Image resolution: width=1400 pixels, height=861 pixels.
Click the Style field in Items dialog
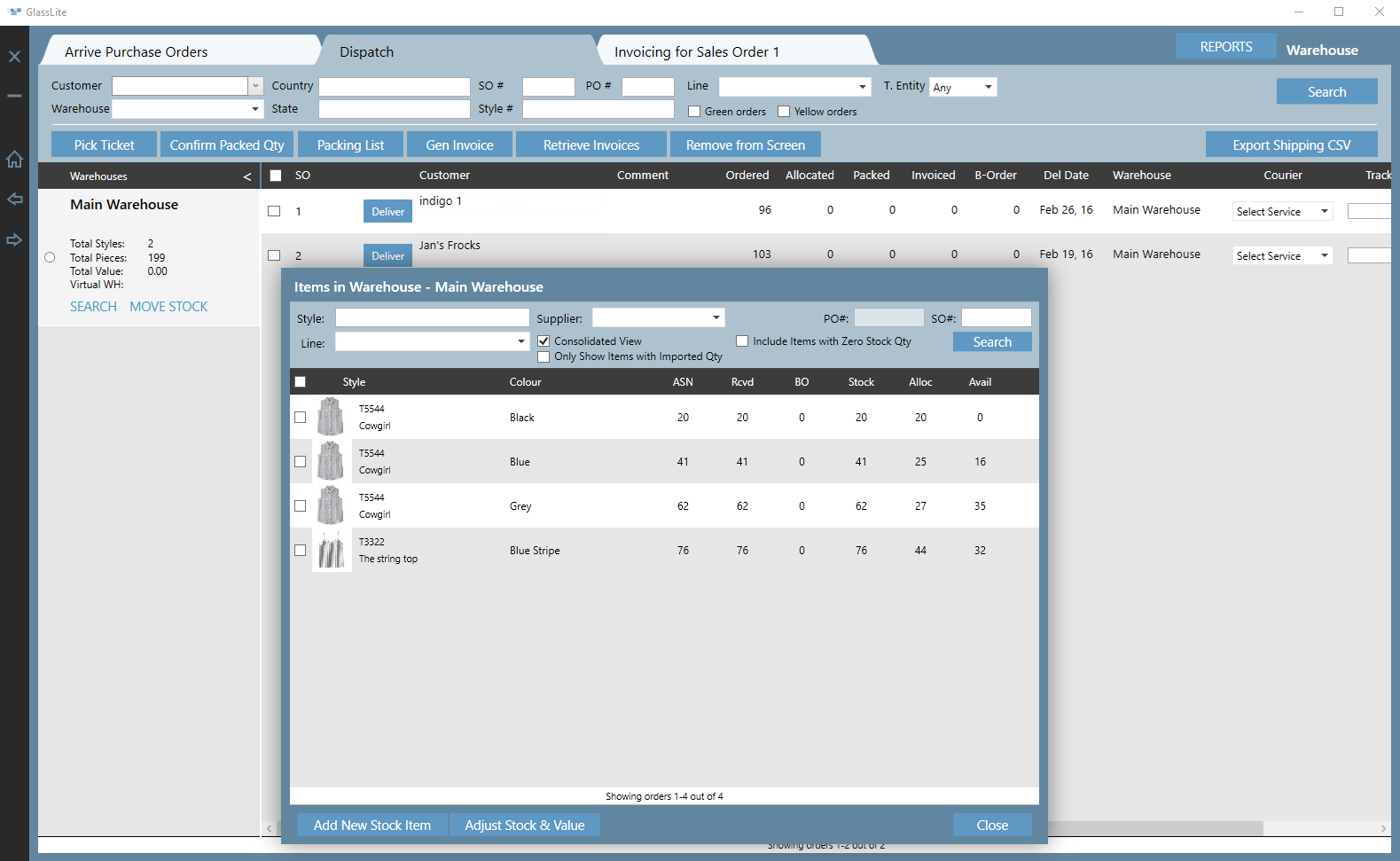[x=433, y=317]
